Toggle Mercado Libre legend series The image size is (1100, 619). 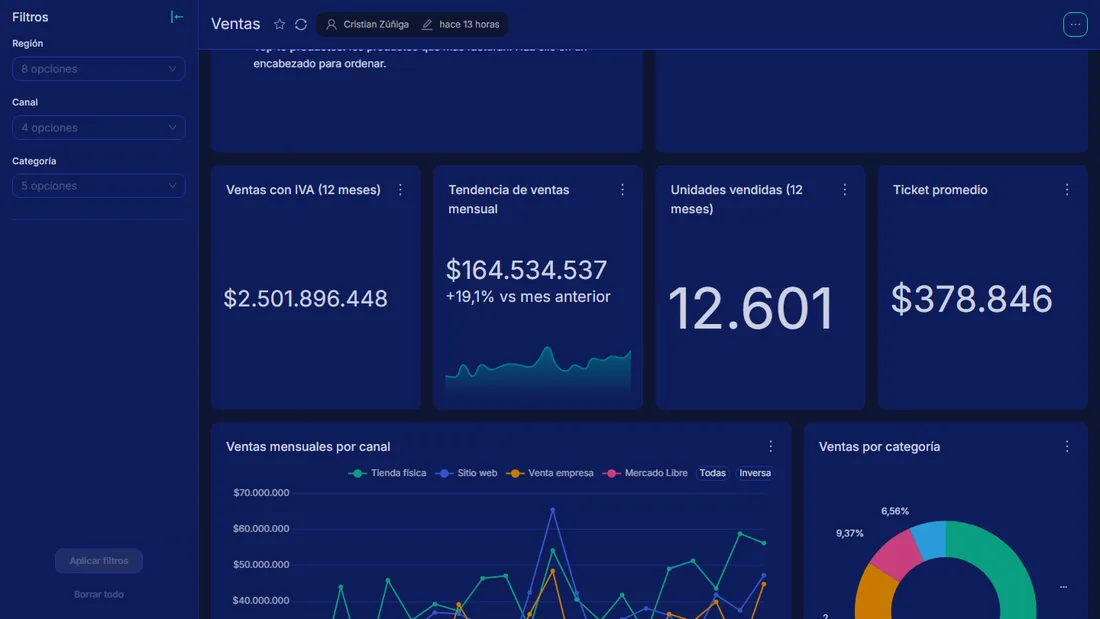click(x=645, y=473)
